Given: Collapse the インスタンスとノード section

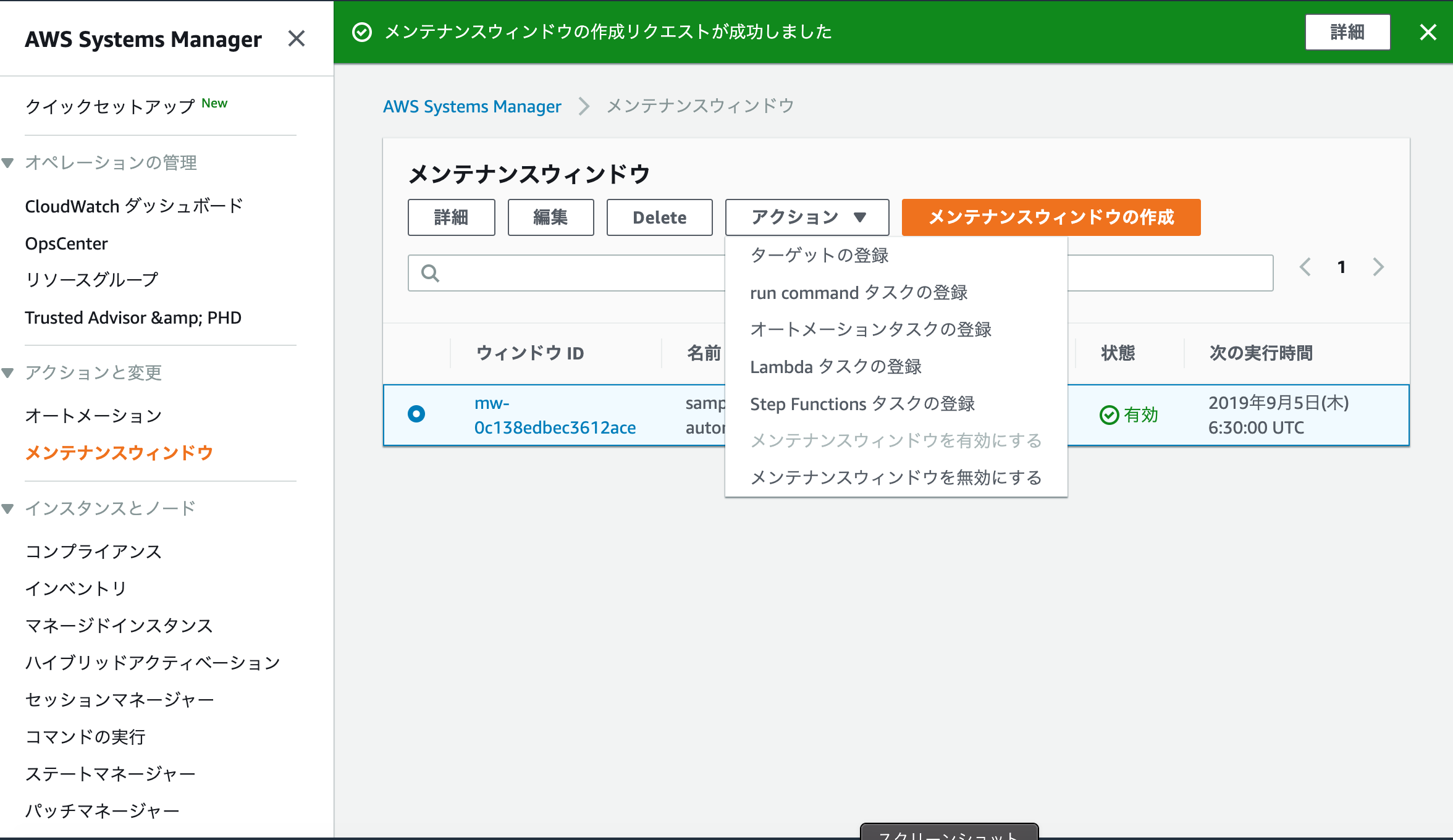Looking at the screenshot, I should (x=7, y=509).
